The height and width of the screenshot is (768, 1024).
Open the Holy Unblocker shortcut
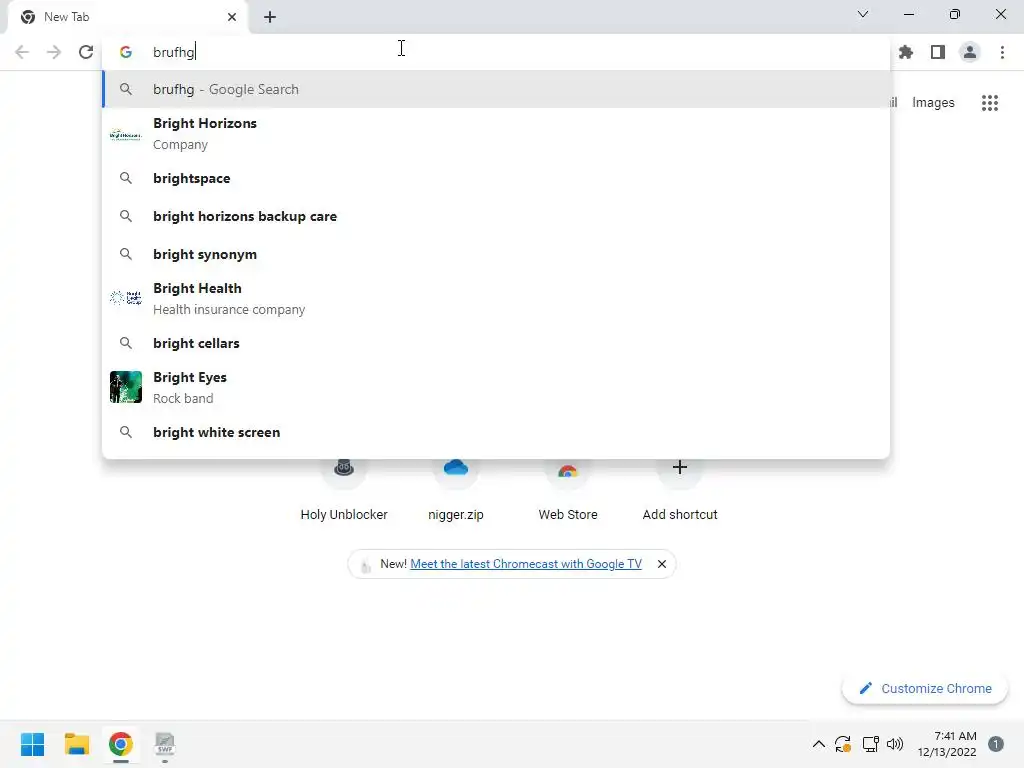[x=344, y=488]
